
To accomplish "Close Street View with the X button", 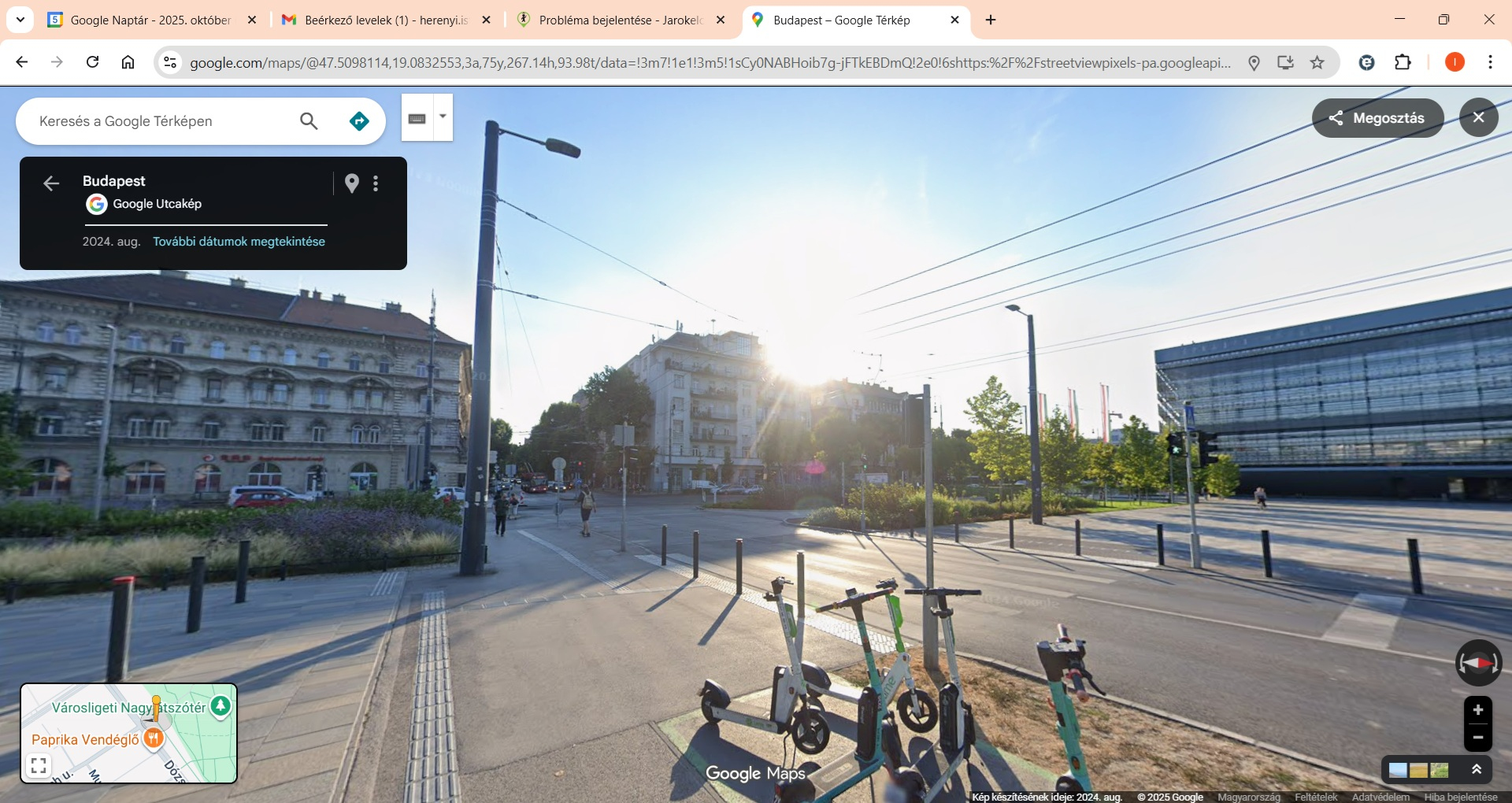I will coord(1478,117).
